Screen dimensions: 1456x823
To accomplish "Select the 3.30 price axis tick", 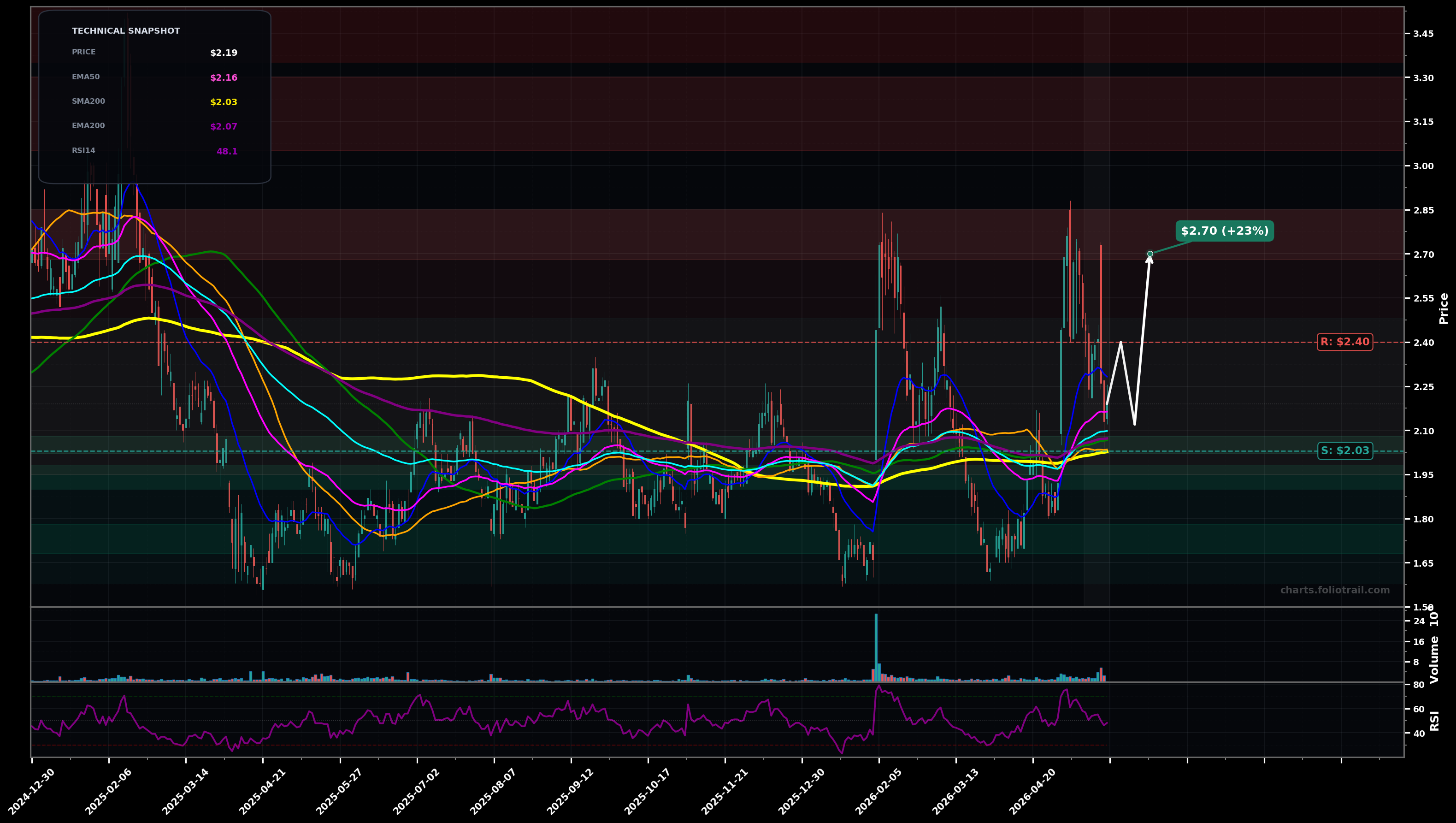I will 1423,78.
